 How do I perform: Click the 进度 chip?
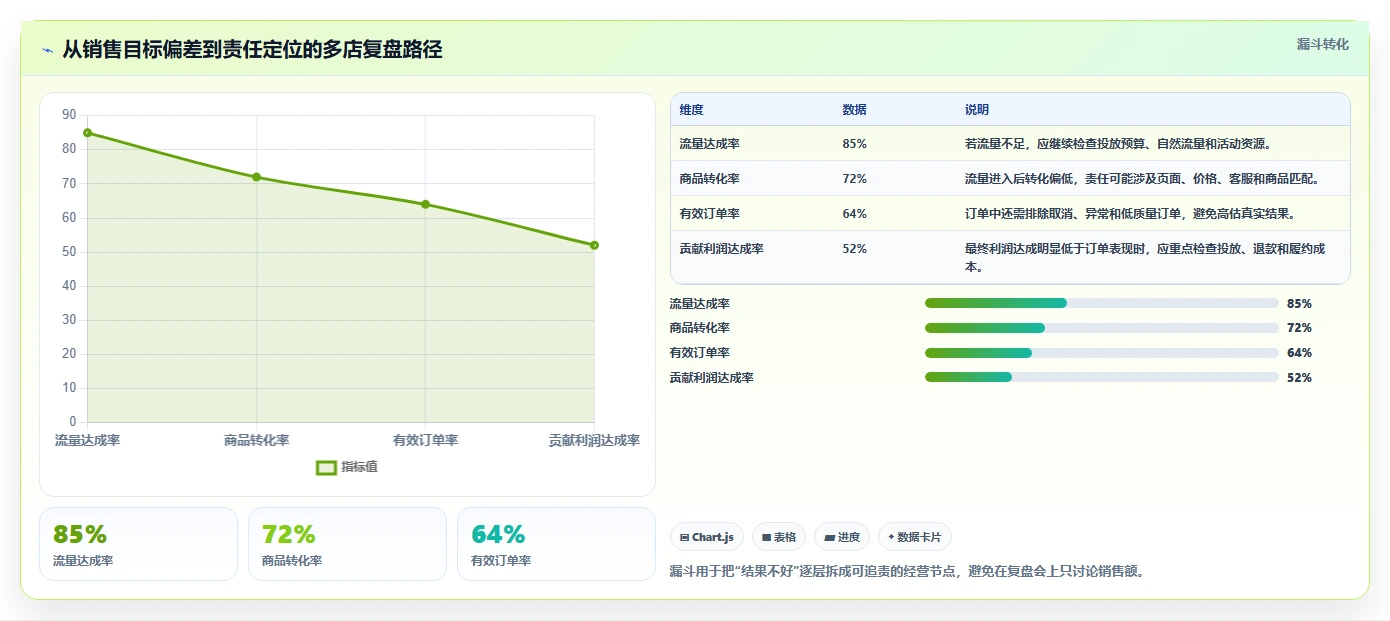842,537
